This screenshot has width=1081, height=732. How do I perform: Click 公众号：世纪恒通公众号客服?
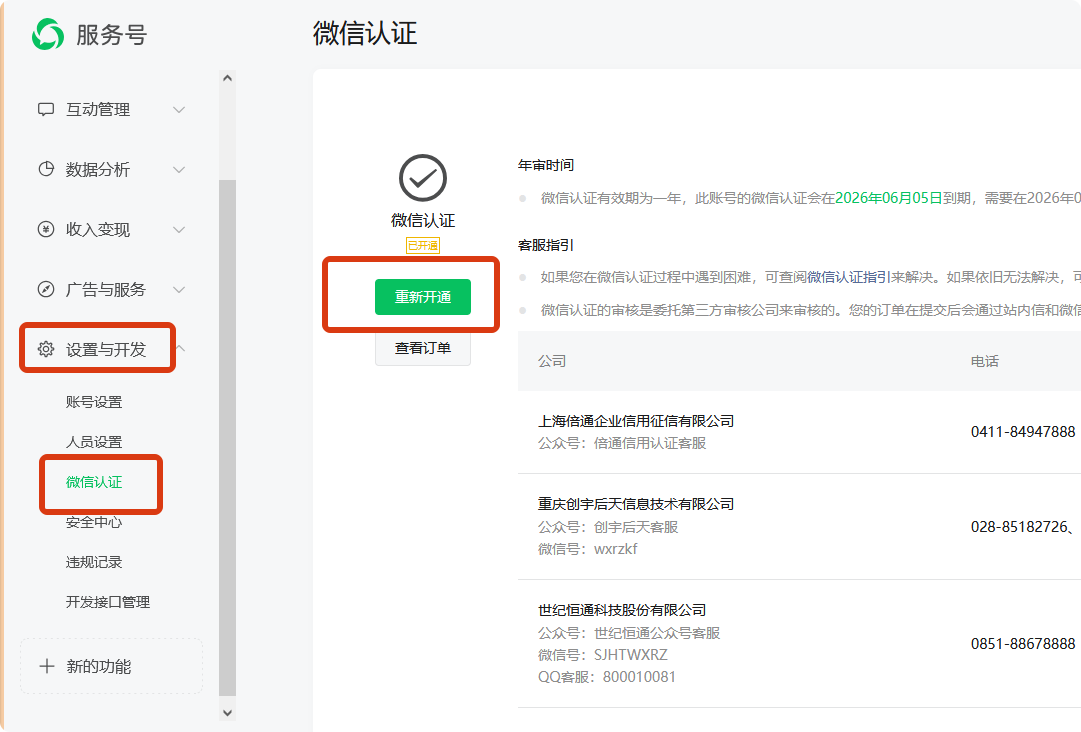pos(629,633)
